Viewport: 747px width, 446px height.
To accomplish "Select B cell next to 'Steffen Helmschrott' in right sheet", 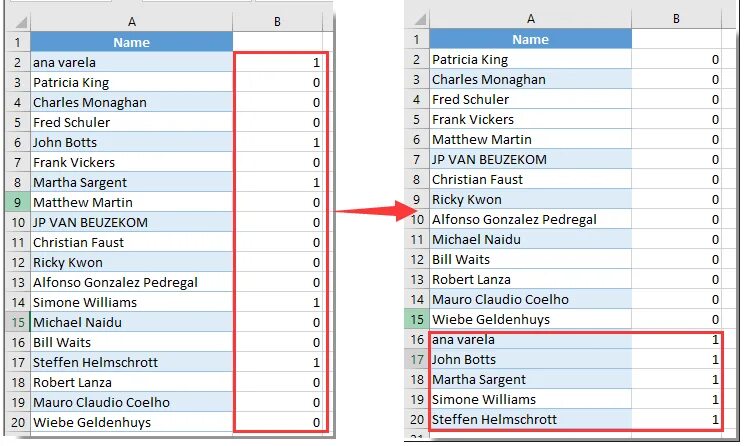I will [x=676, y=419].
